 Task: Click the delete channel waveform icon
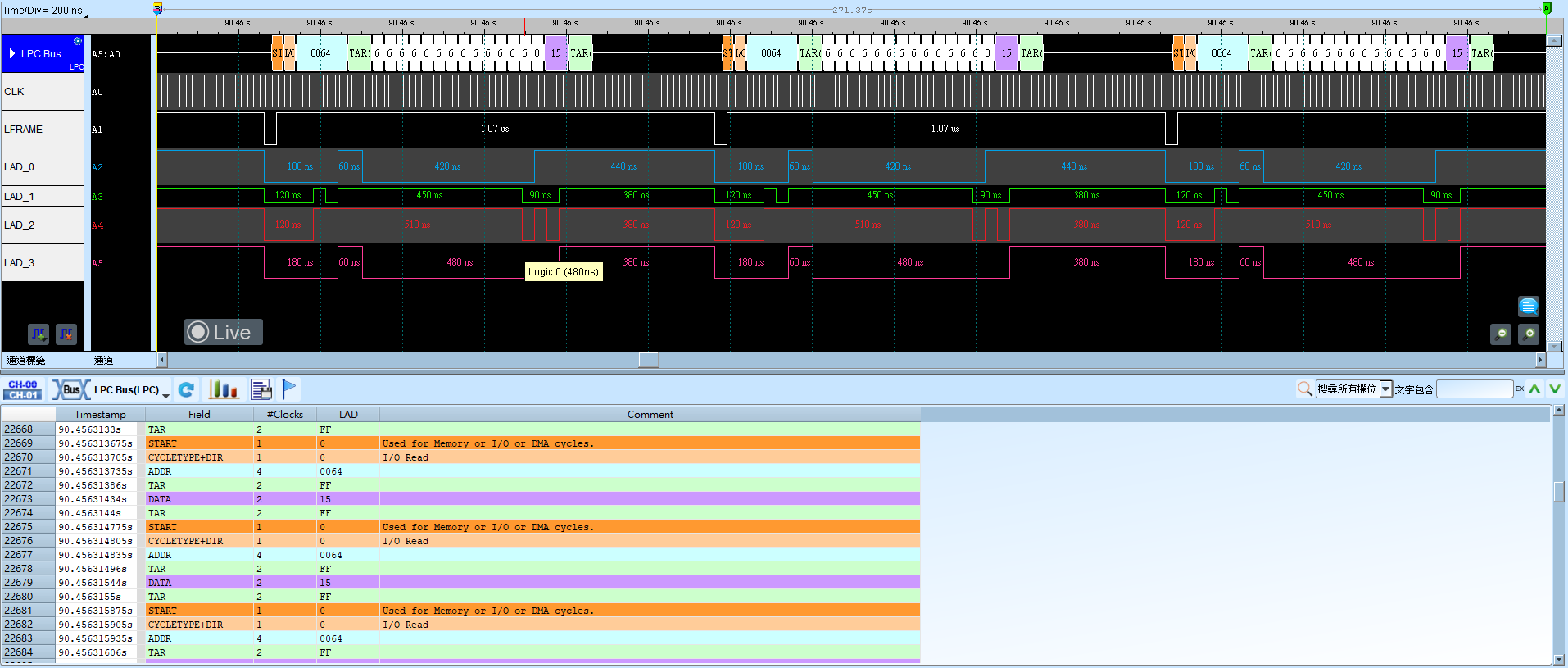[66, 334]
